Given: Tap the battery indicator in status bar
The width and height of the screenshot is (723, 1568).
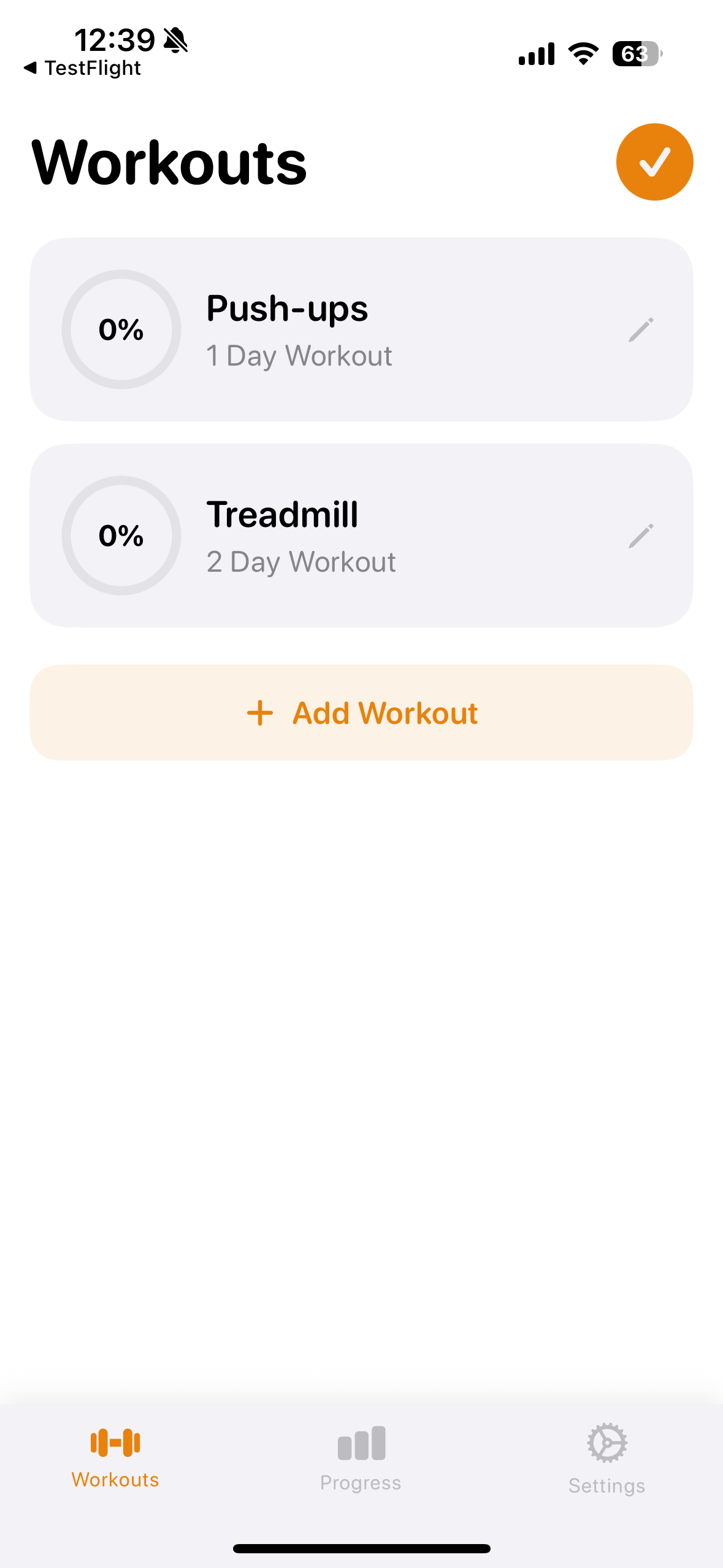Looking at the screenshot, I should click(637, 54).
